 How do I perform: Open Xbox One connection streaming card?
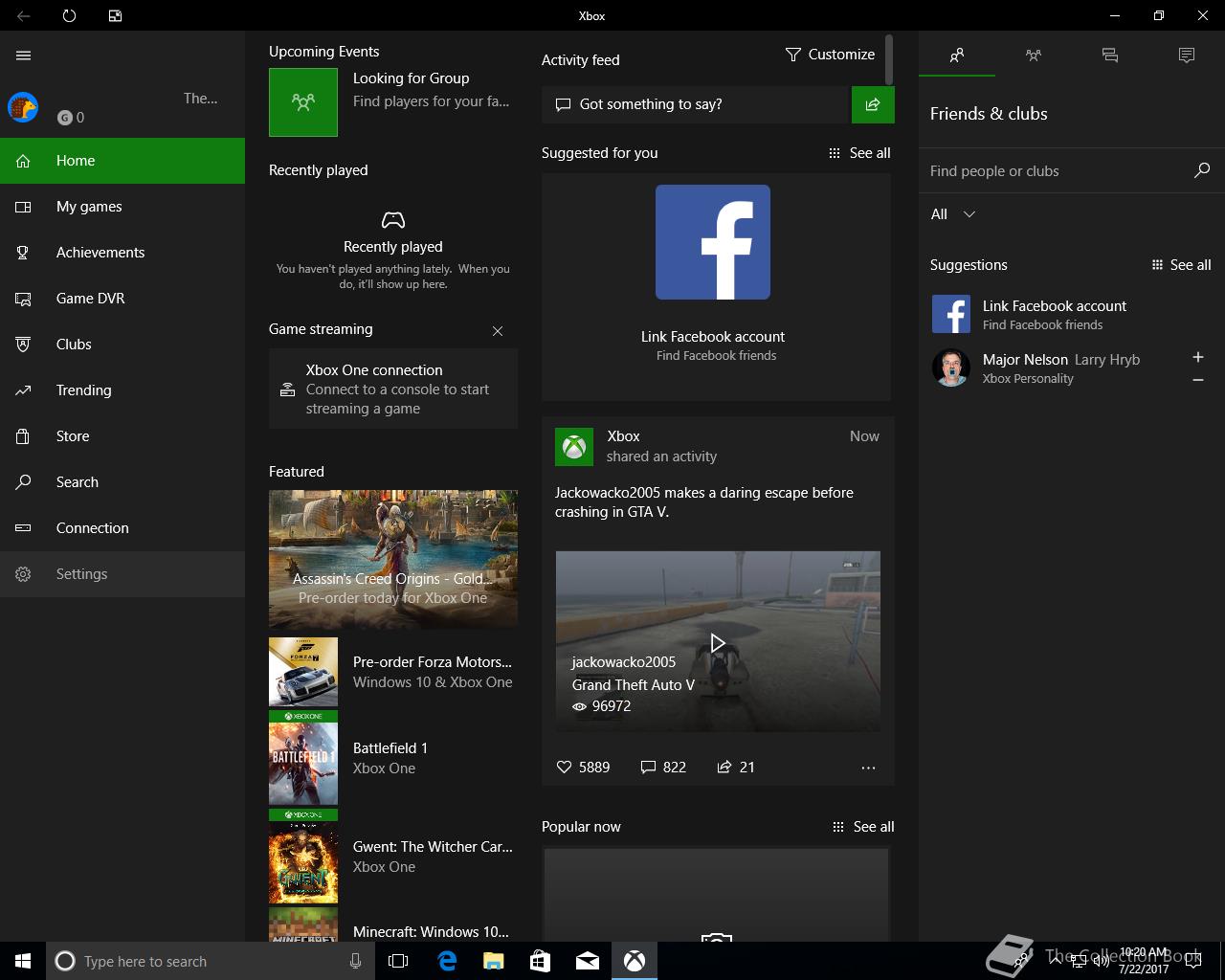point(393,389)
